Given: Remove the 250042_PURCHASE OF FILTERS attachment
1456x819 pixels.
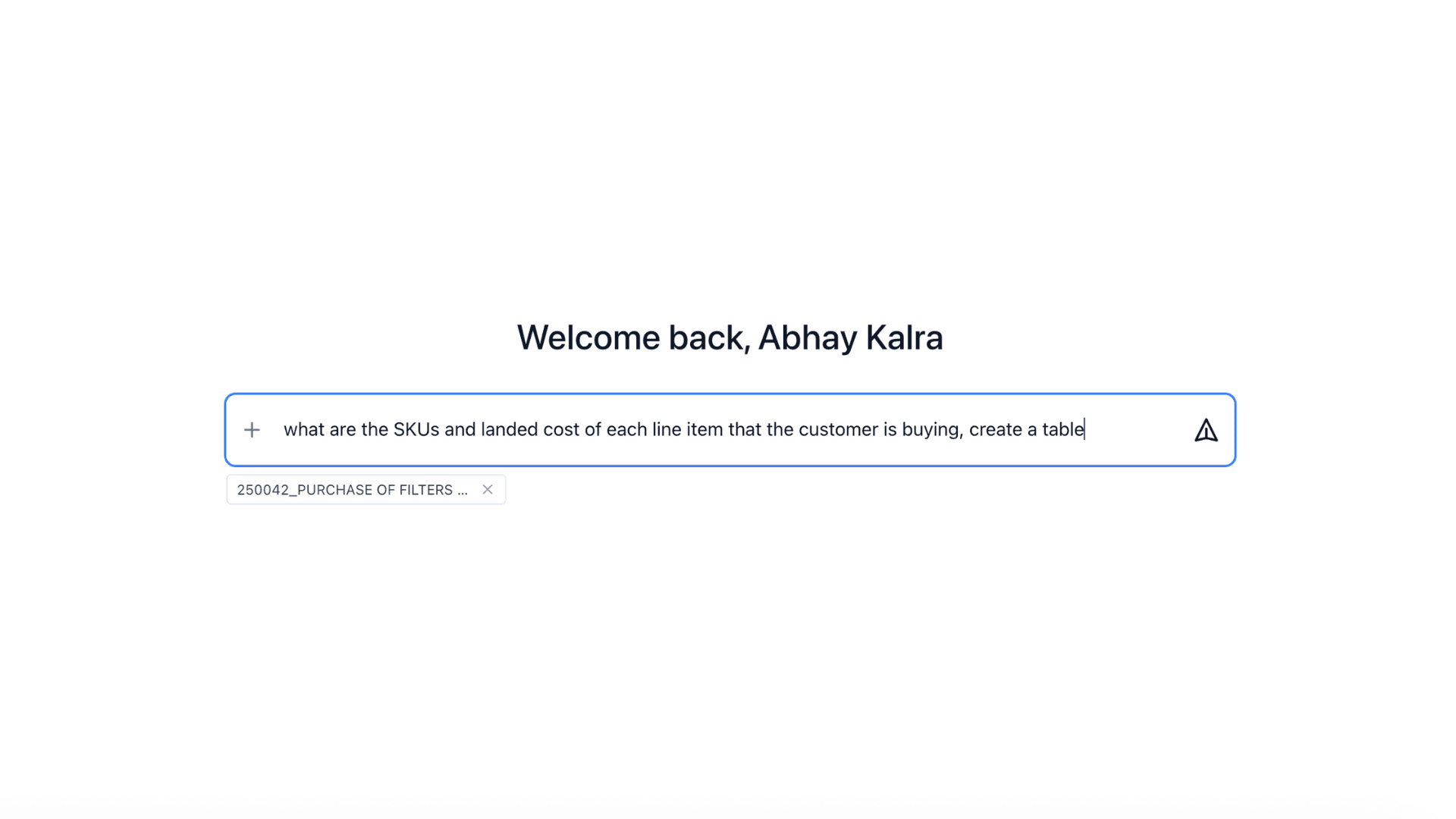Looking at the screenshot, I should (x=488, y=490).
